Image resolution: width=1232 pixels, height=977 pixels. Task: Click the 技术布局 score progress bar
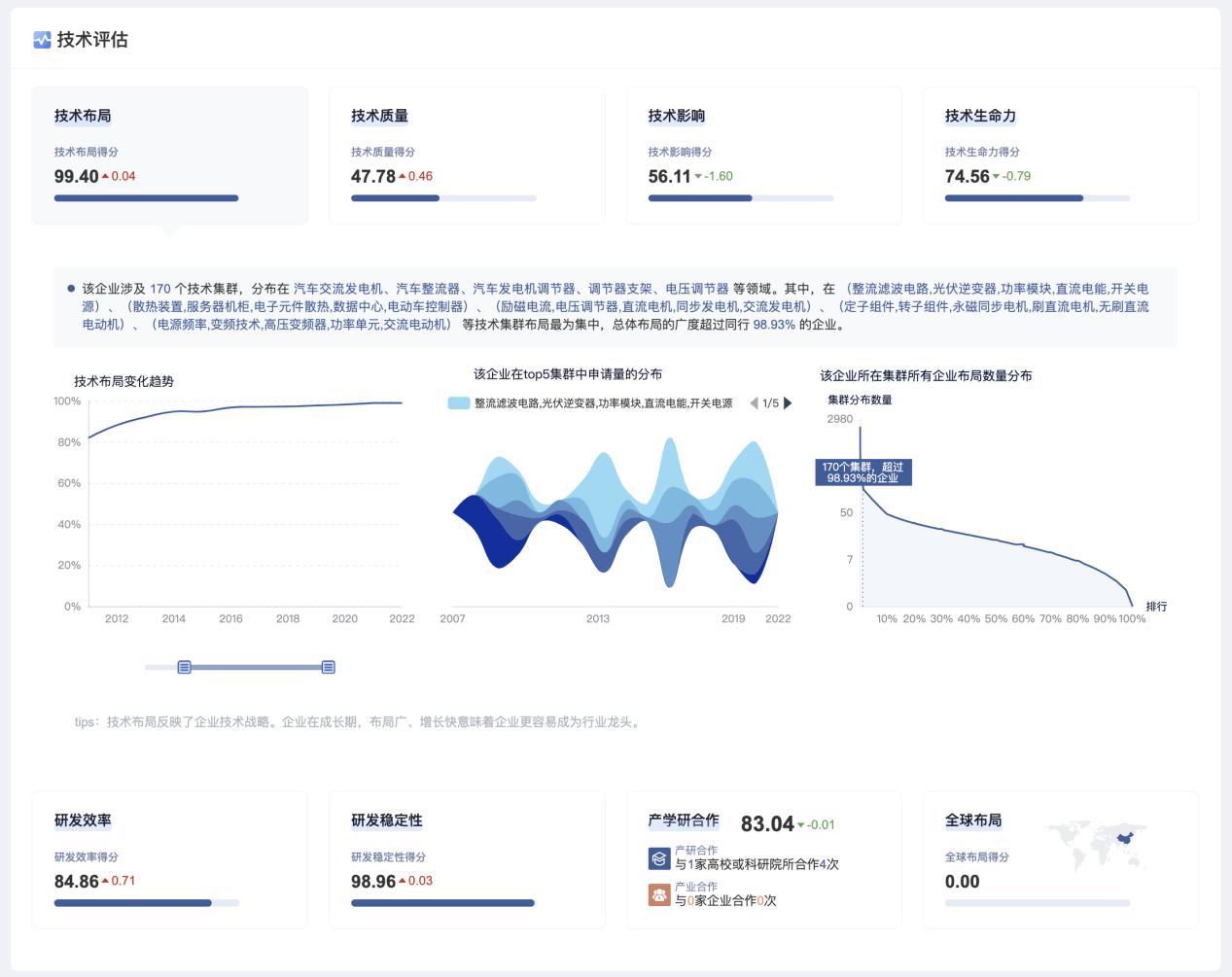pyautogui.click(x=146, y=198)
